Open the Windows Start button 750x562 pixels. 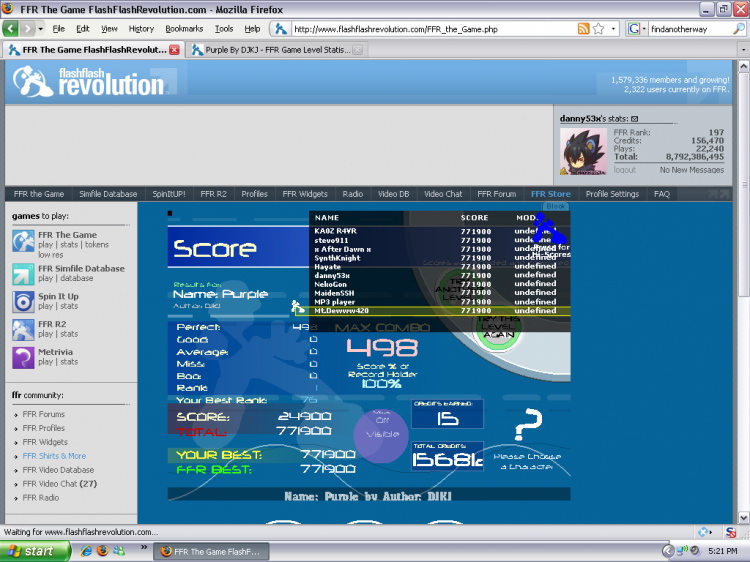pyautogui.click(x=35, y=551)
